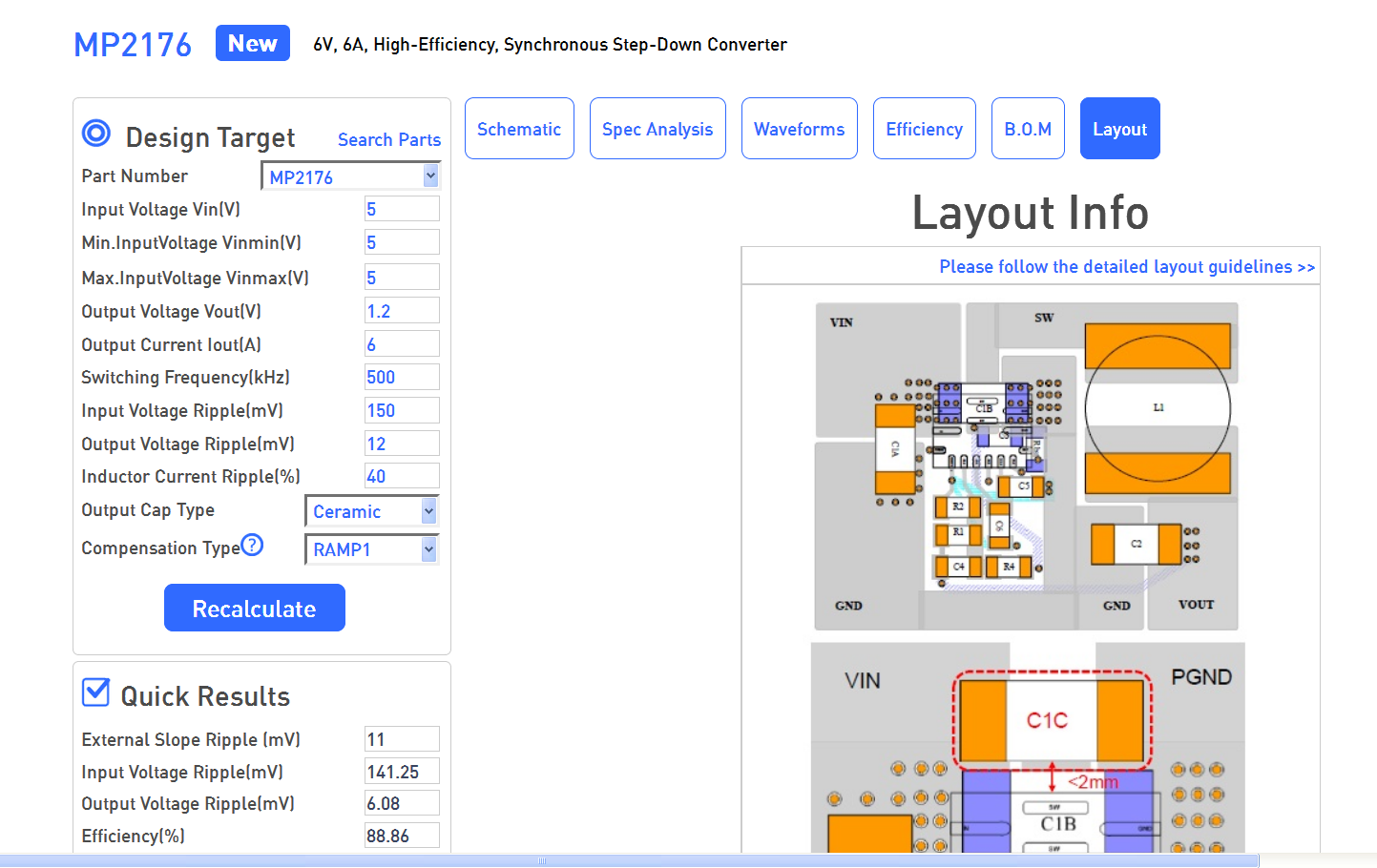This screenshot has height=868, width=1377.
Task: Click the Output Current Iout field
Action: 402,344
